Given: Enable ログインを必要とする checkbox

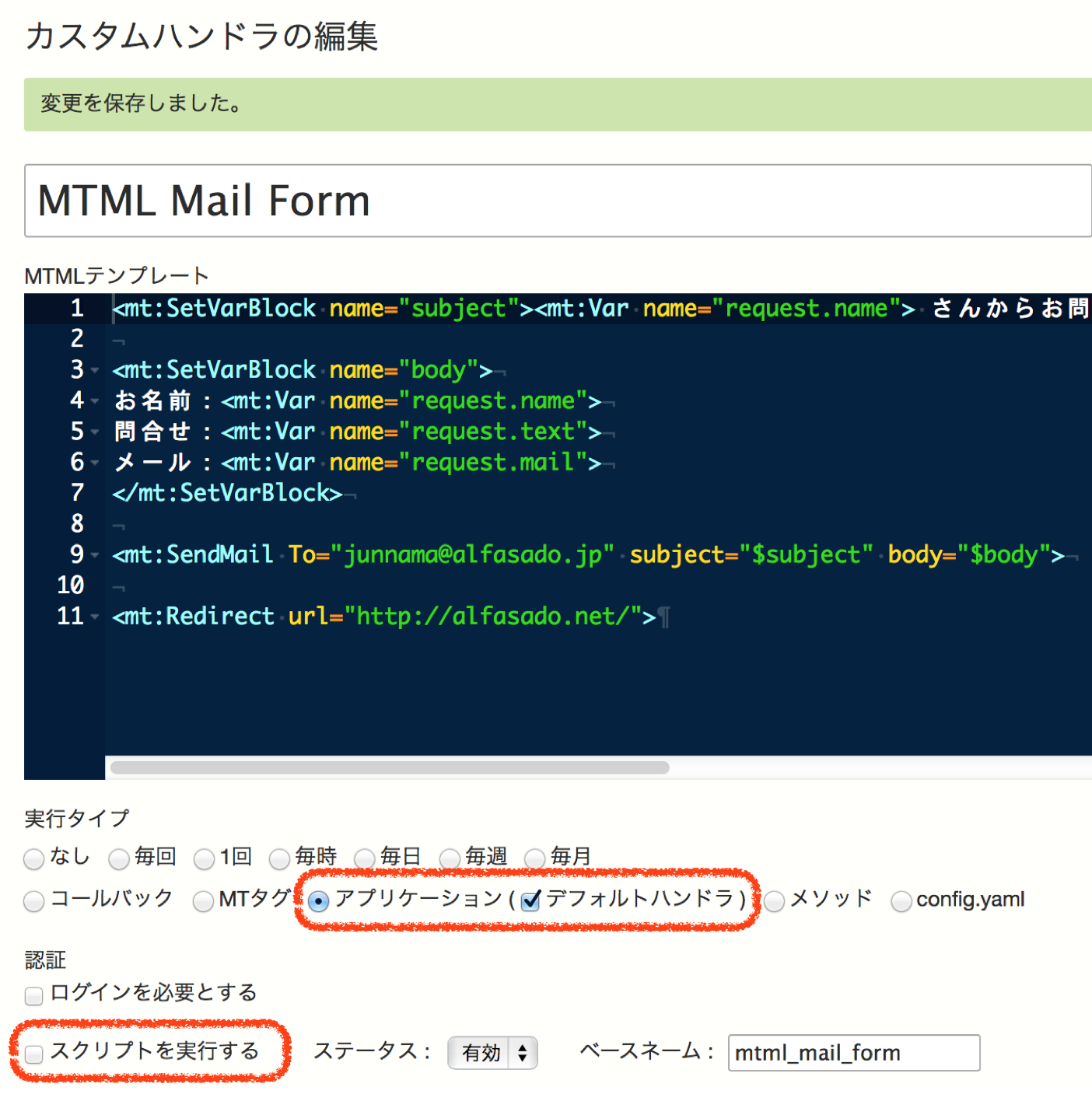Looking at the screenshot, I should pos(33,996).
